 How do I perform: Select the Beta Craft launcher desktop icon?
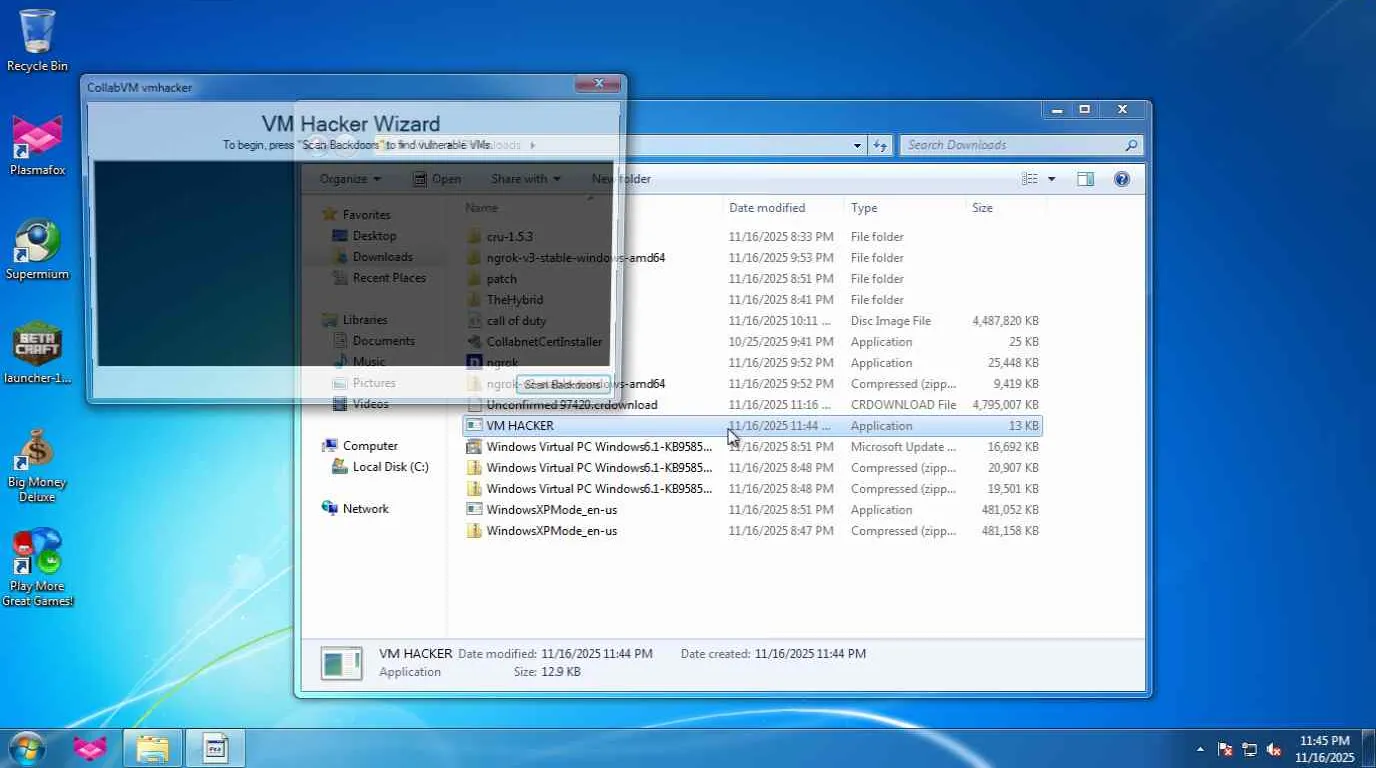(37, 354)
